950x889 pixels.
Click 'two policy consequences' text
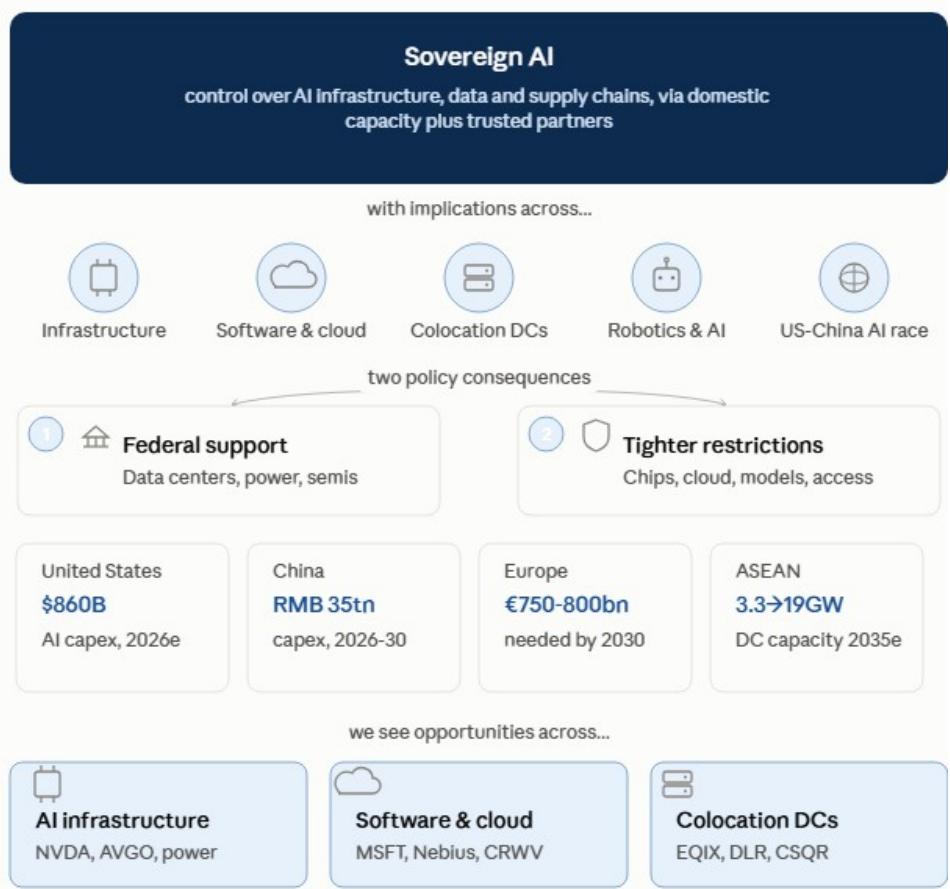479,378
